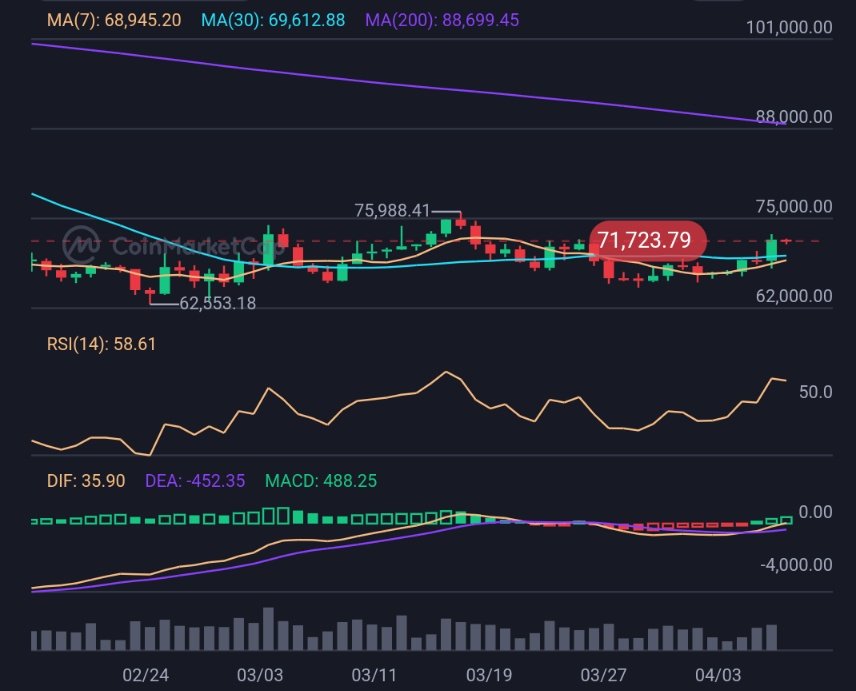
Task: Click the RSI(14): 58.61 label
Action: coord(102,344)
